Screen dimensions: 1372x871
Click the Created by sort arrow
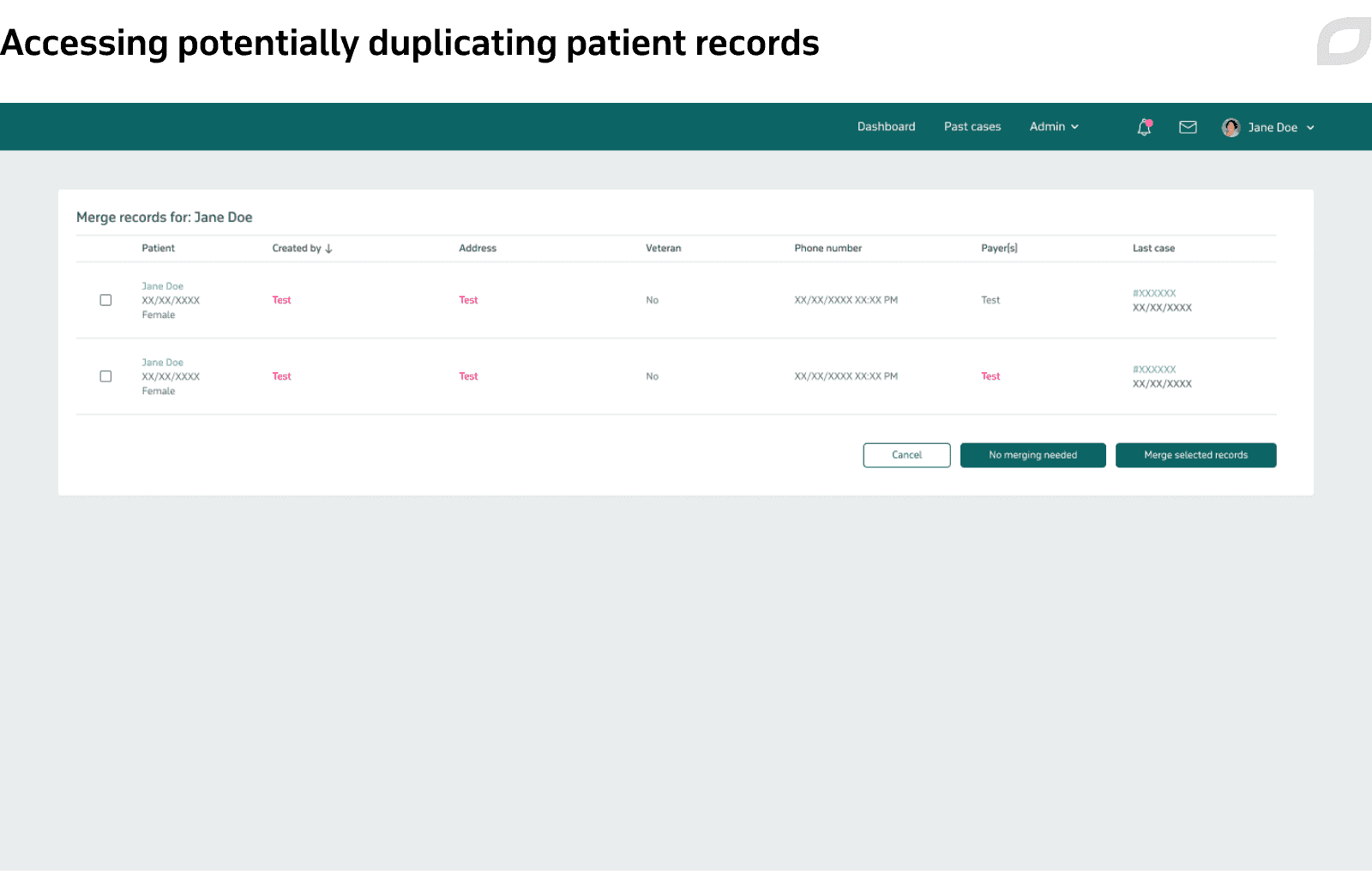pos(328,249)
